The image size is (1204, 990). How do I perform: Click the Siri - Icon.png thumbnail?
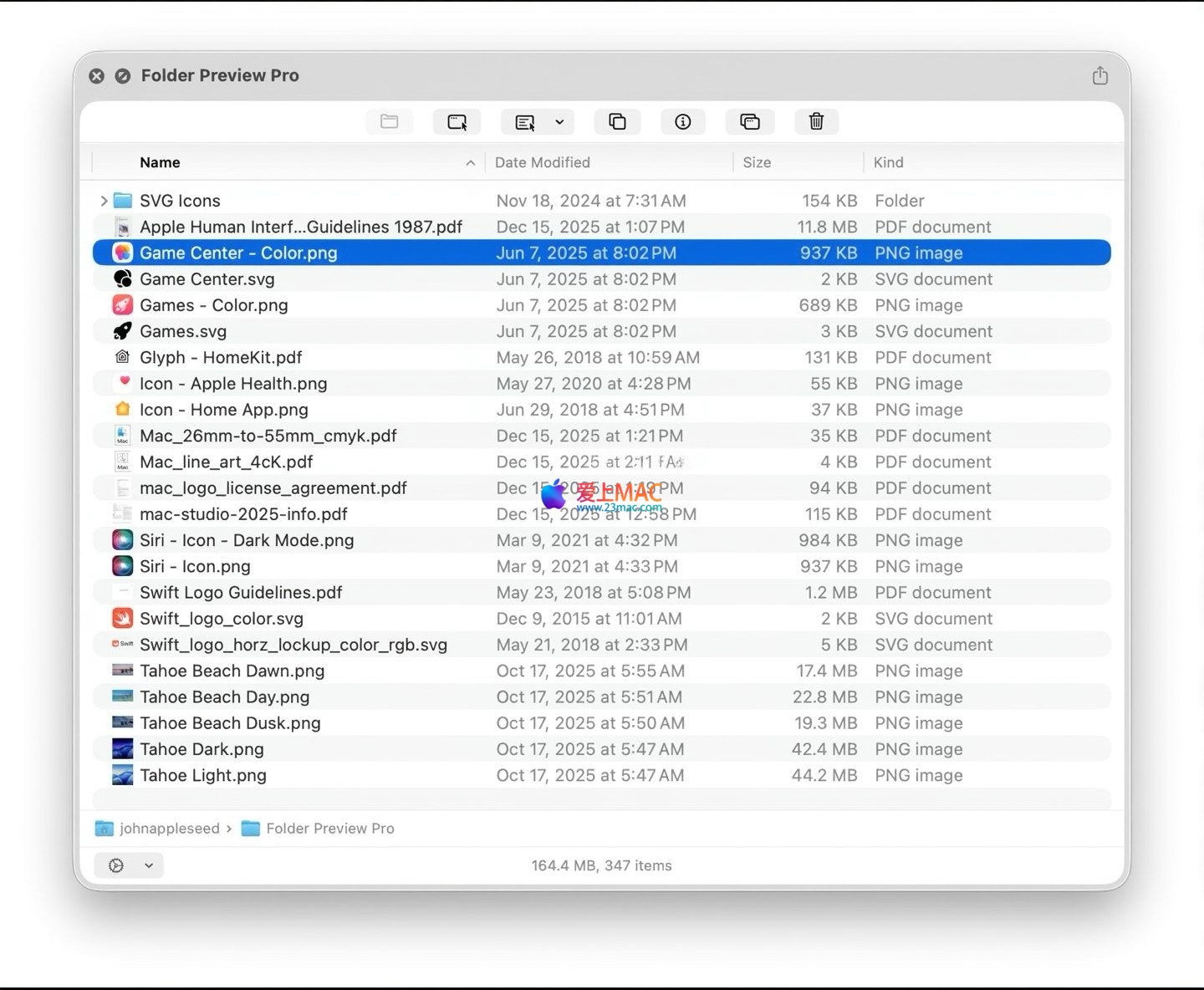click(123, 566)
